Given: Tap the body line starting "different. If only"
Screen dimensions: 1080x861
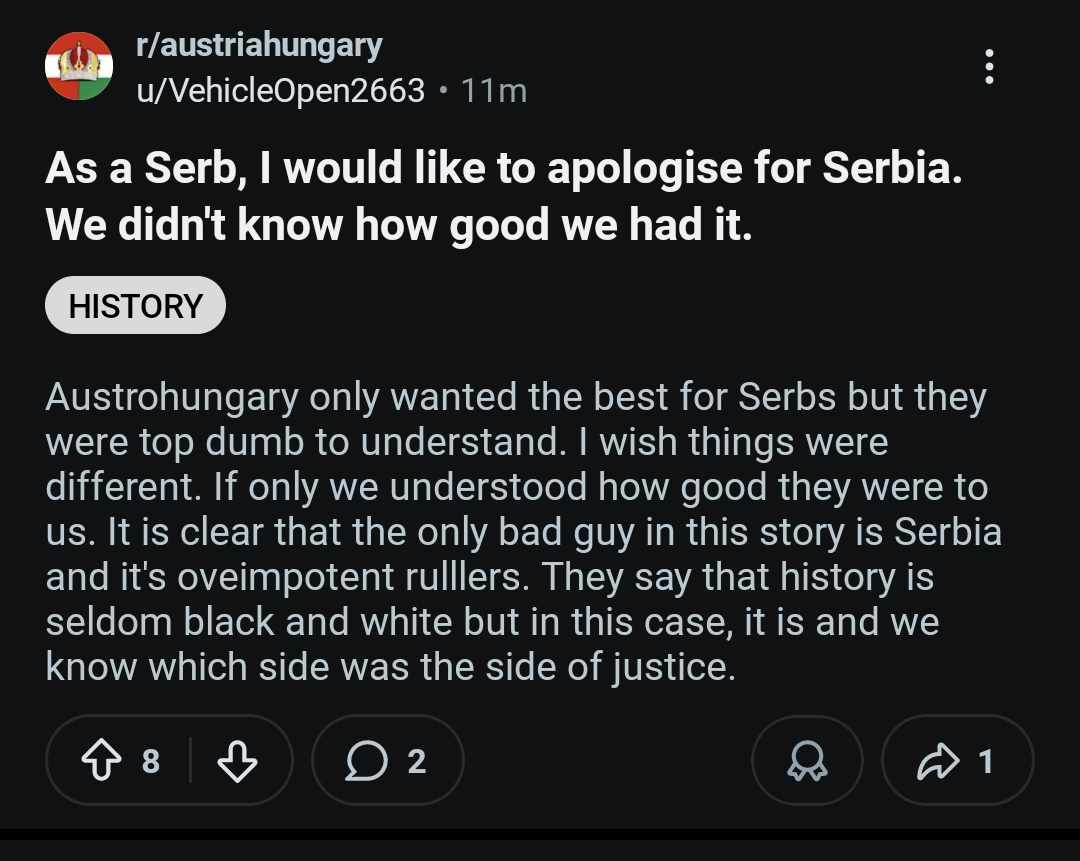Looking at the screenshot, I should (516, 487).
